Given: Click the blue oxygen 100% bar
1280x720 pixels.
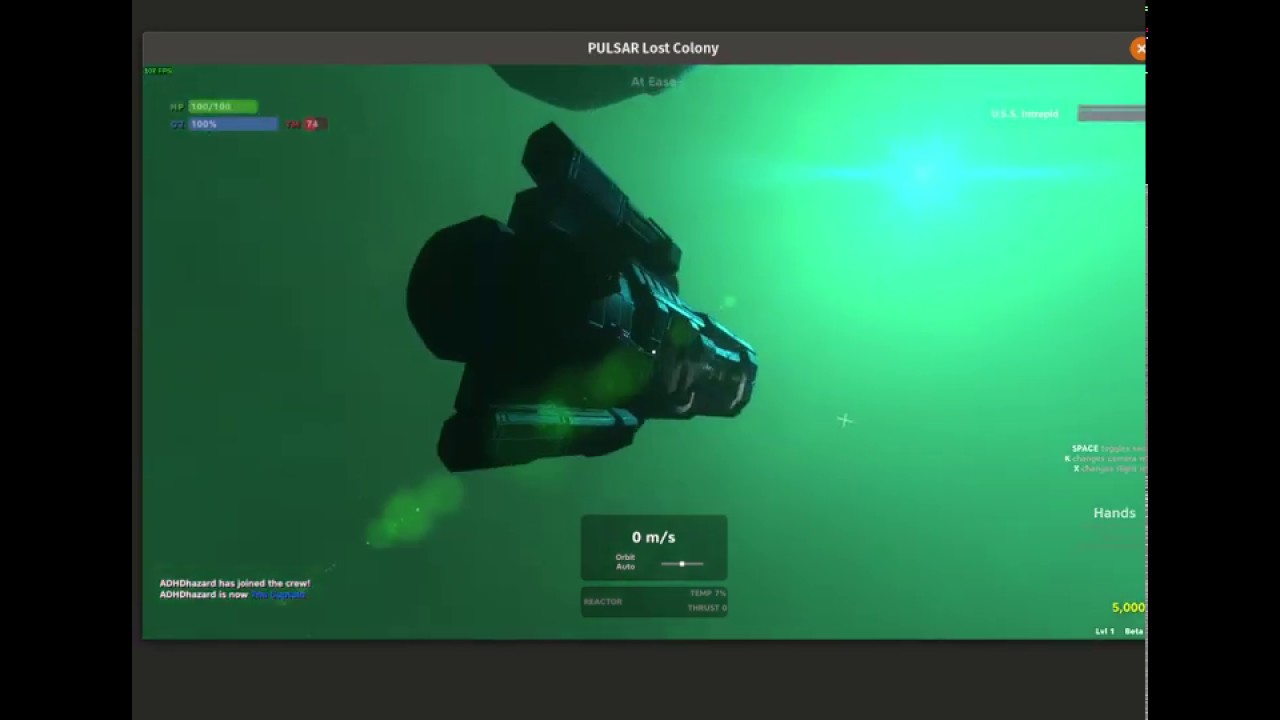Looking at the screenshot, I should [x=233, y=124].
